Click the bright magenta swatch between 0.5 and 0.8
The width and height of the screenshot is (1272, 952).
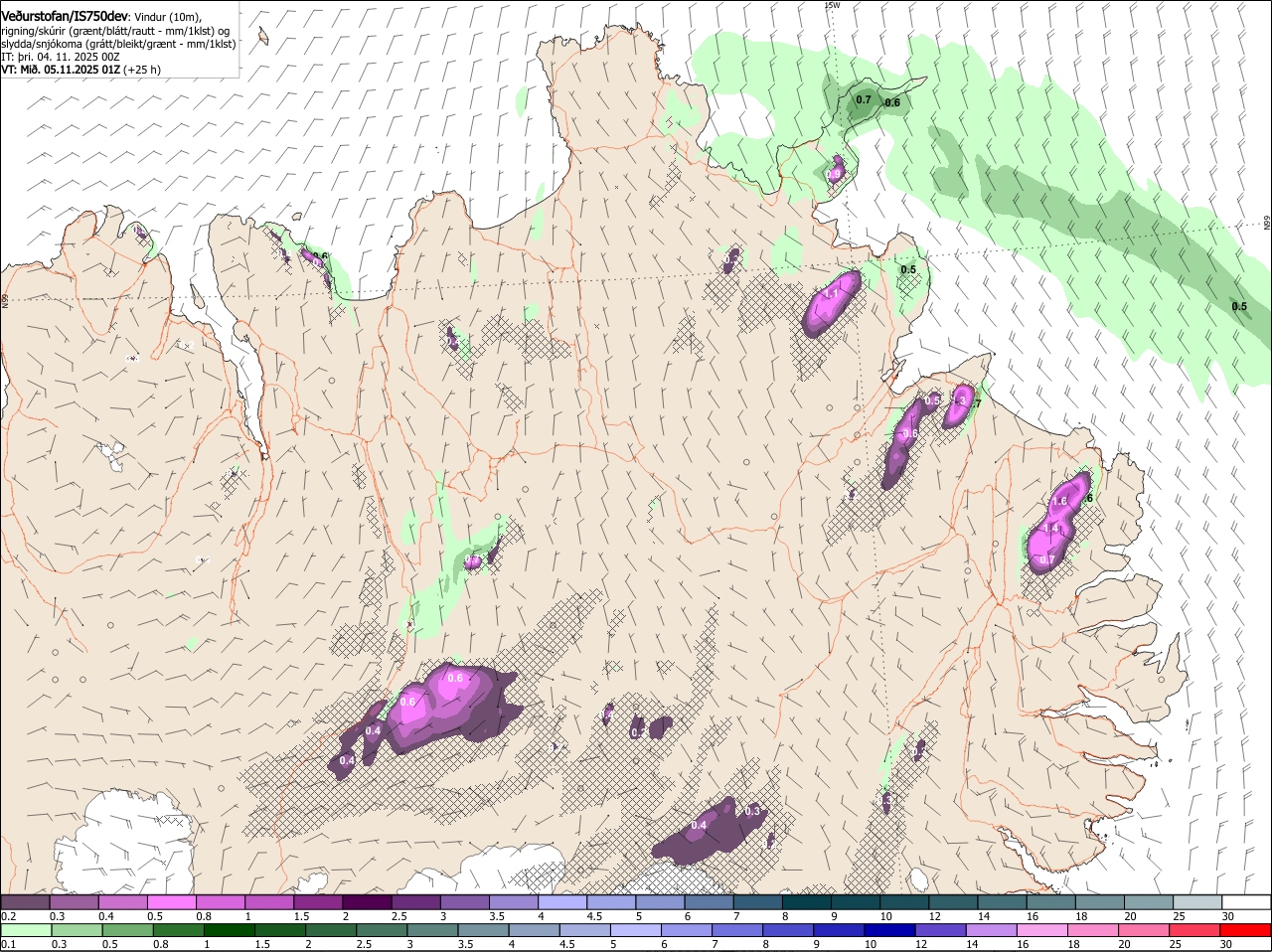(x=171, y=901)
